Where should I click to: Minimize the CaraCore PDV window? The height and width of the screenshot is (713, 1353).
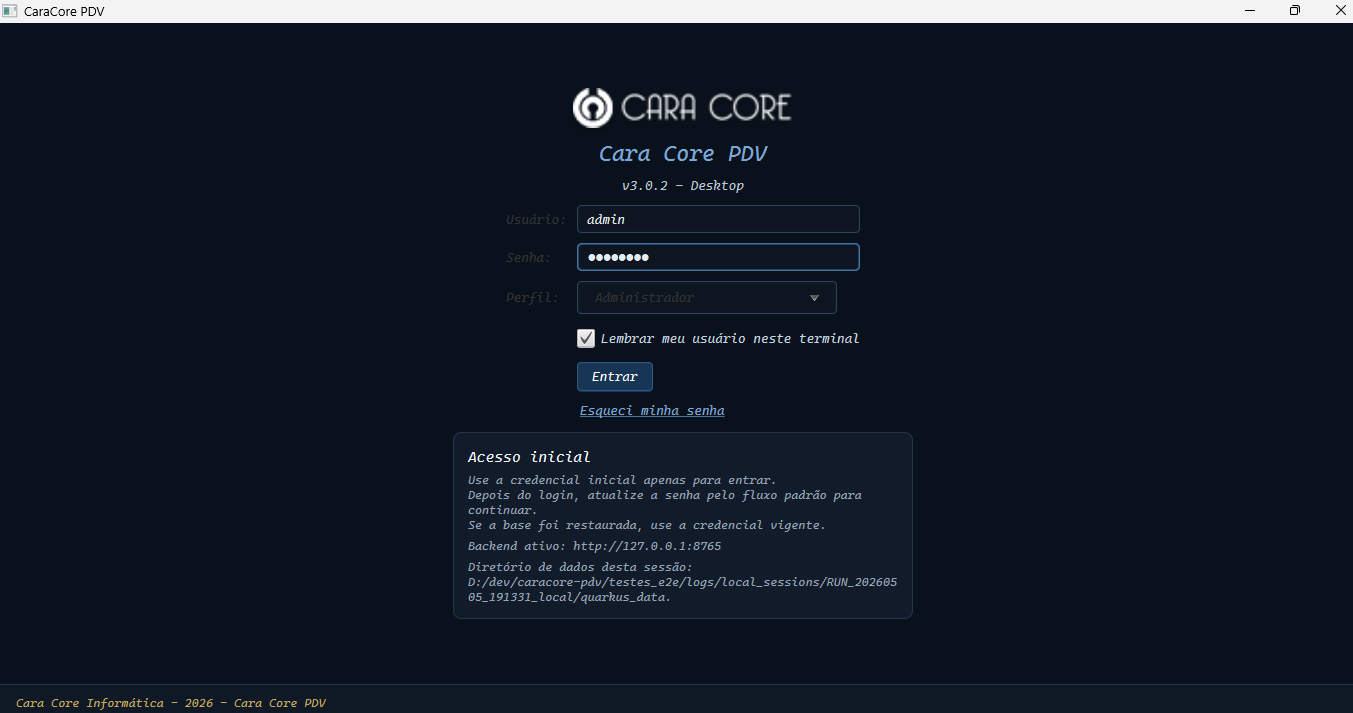(1250, 11)
